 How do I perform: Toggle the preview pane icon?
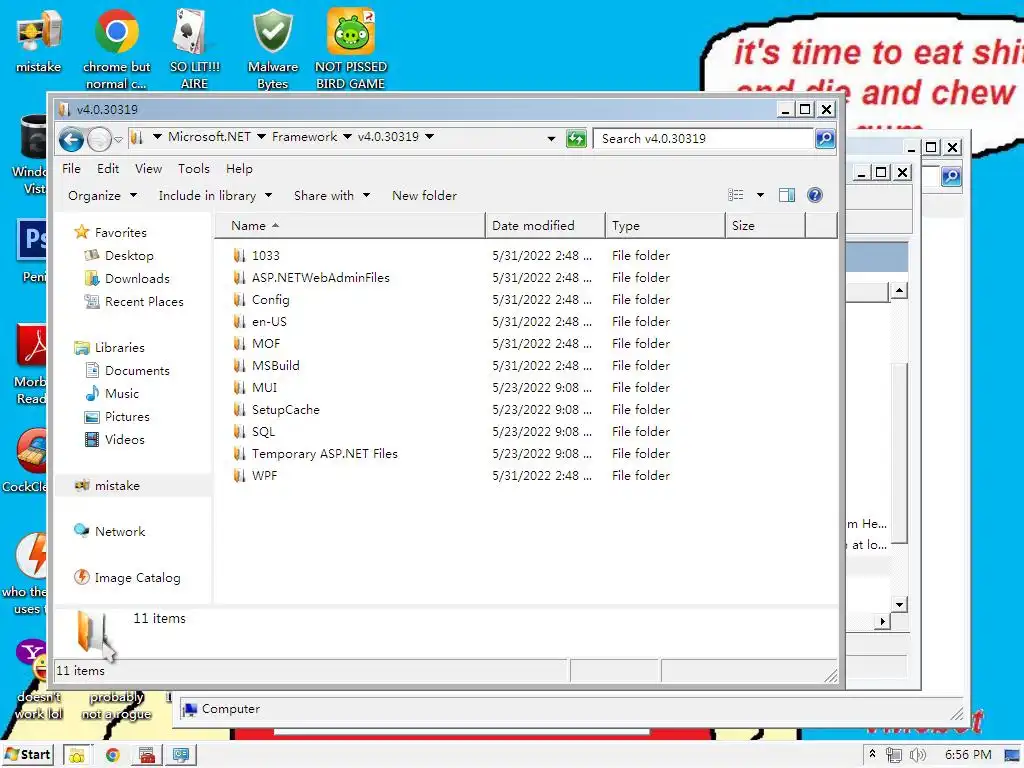click(x=787, y=195)
